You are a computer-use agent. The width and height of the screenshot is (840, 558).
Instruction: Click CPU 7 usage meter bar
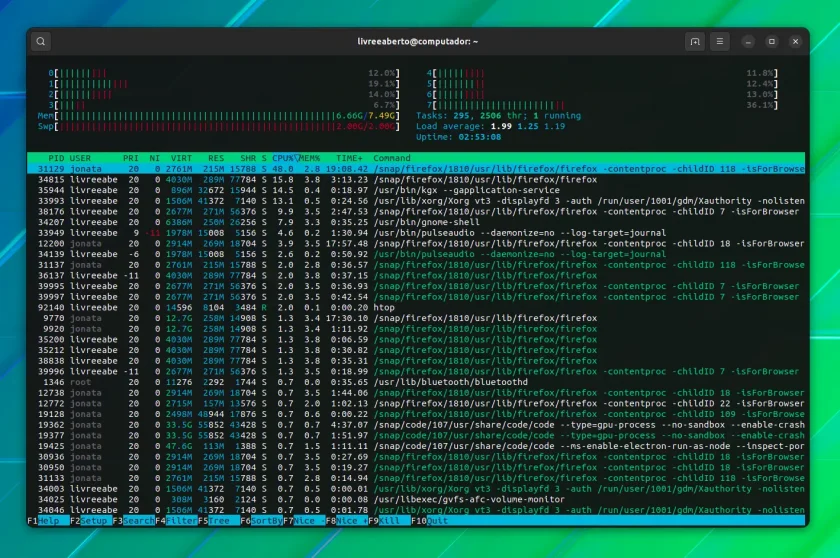[x=602, y=105]
